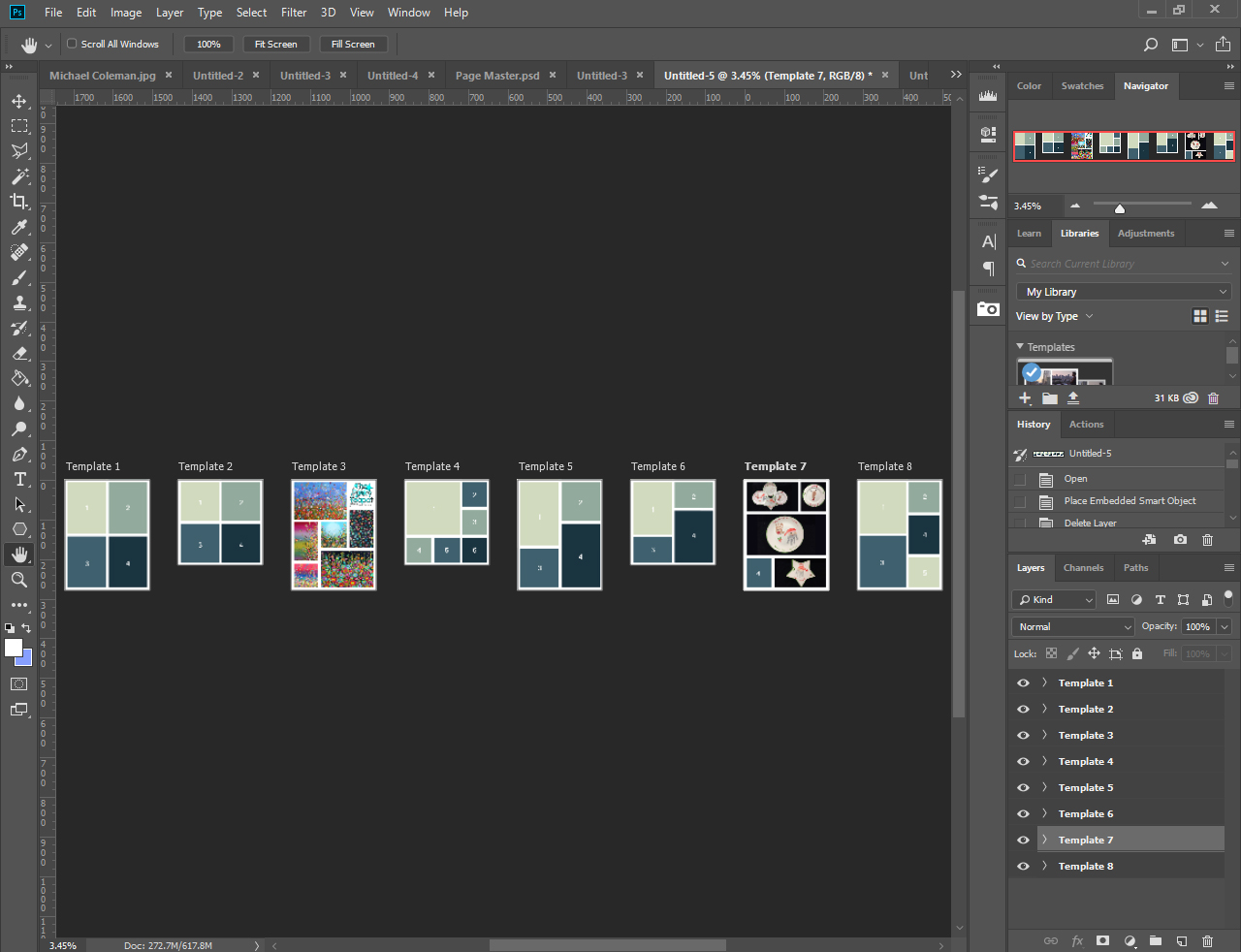Expand the Template 7 layer group
This screenshot has width=1241, height=952.
tap(1044, 839)
